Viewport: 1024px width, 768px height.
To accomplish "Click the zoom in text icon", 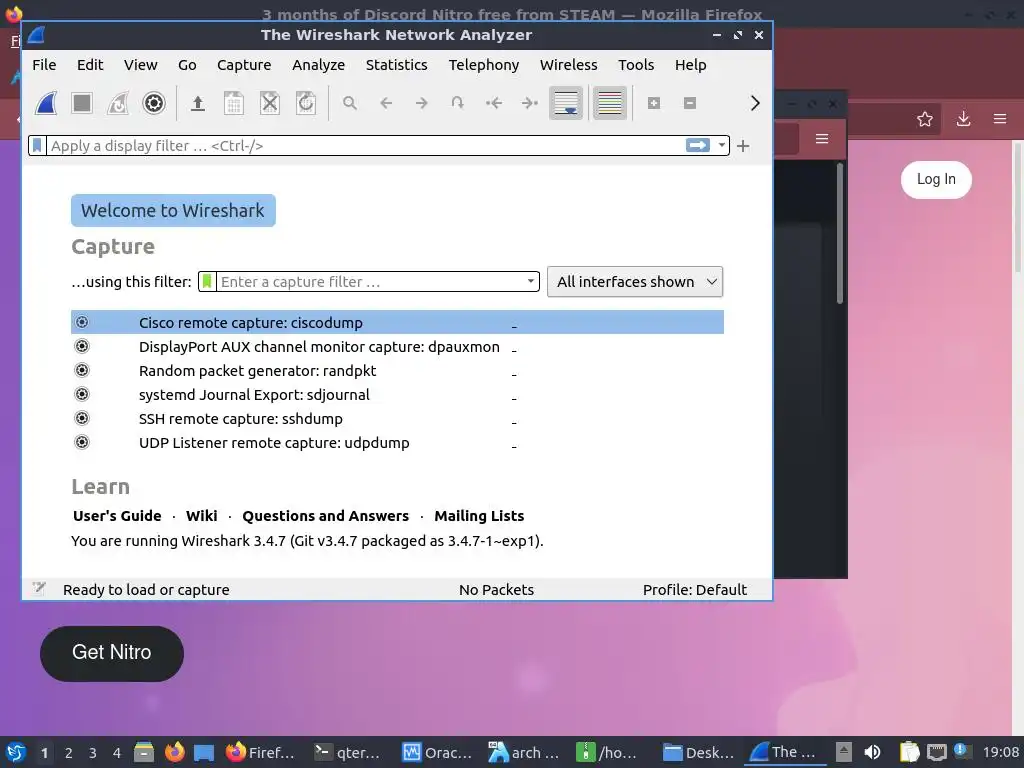I will click(x=654, y=103).
